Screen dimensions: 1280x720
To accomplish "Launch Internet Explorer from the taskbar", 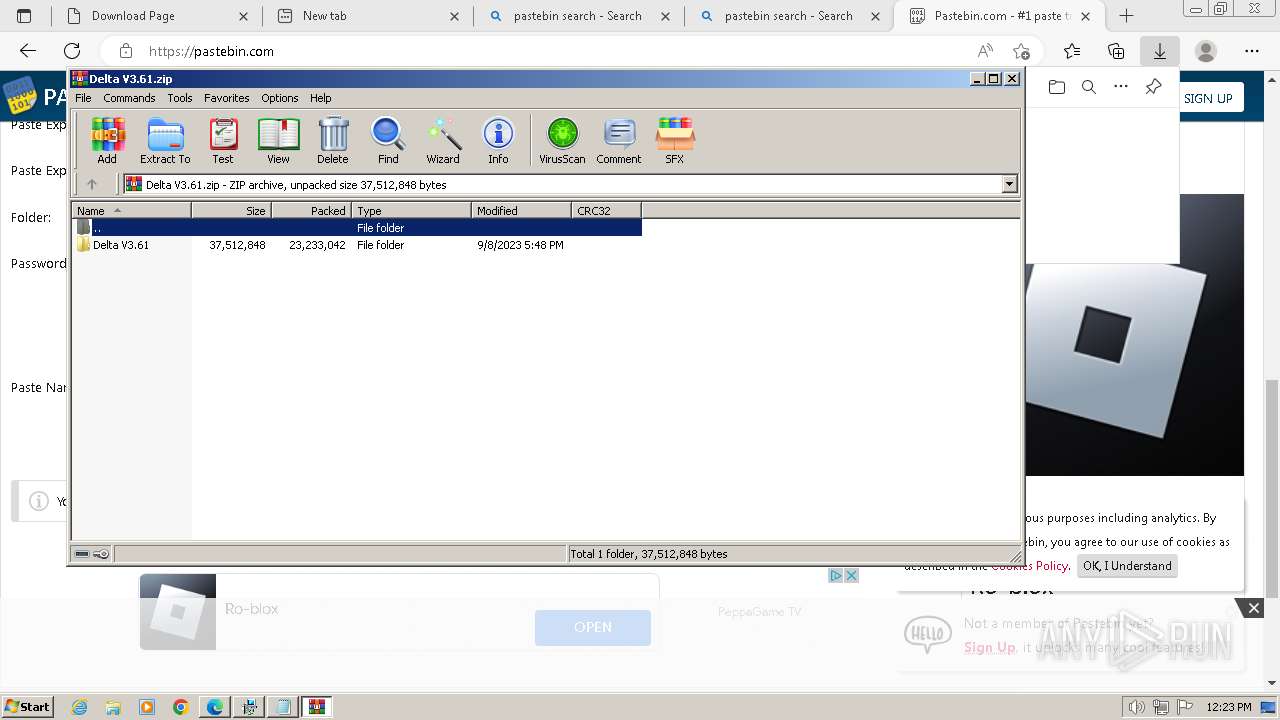I will pyautogui.click(x=80, y=707).
